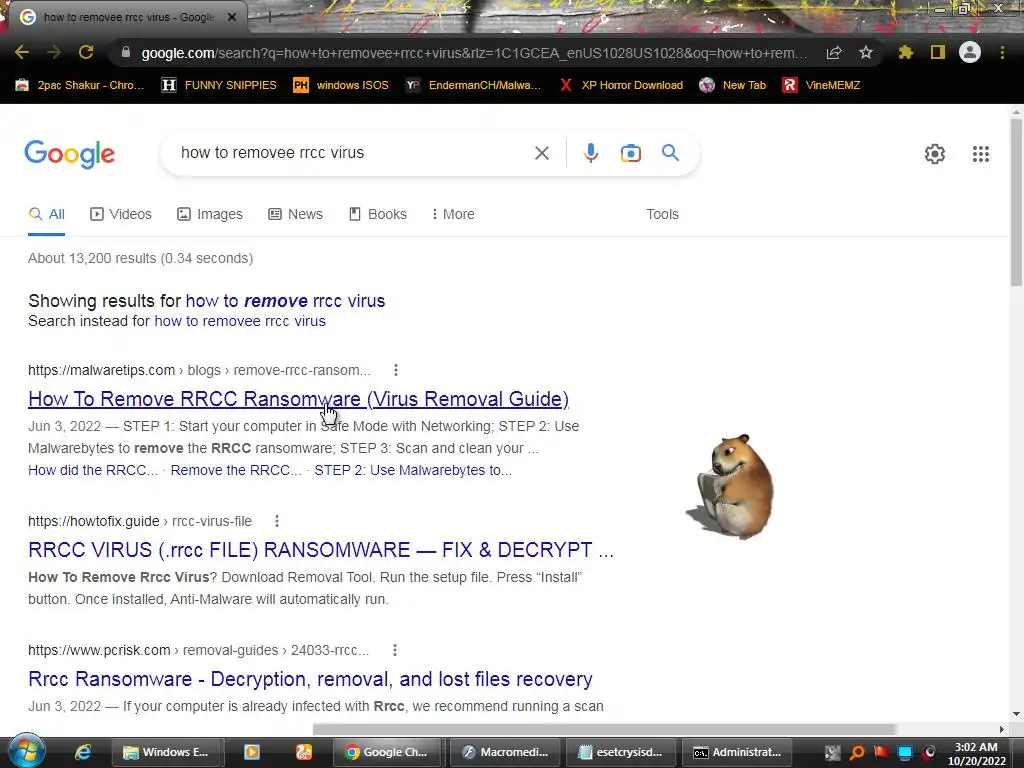Switch to the Videos search tab
This screenshot has width=1024, height=768.
[x=121, y=214]
